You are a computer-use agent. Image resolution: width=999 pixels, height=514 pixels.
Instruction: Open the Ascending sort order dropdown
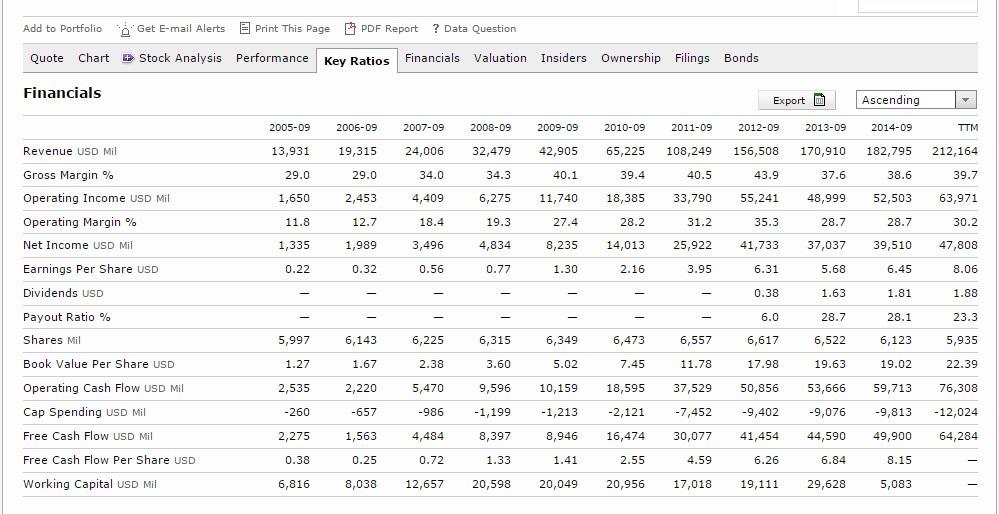point(916,100)
